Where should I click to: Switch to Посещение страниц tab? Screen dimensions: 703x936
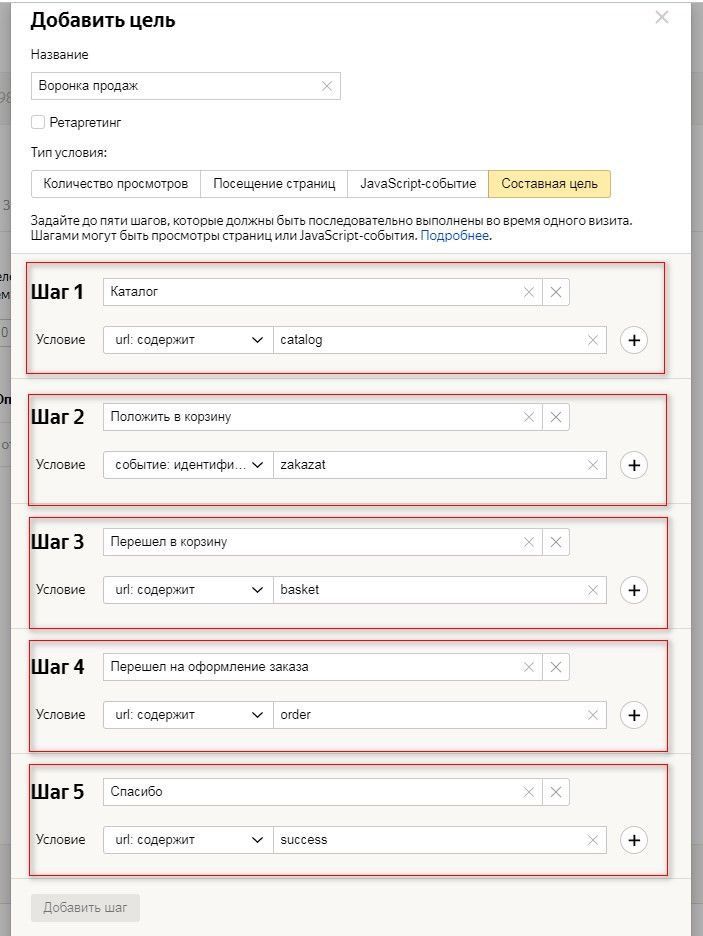click(x=274, y=184)
